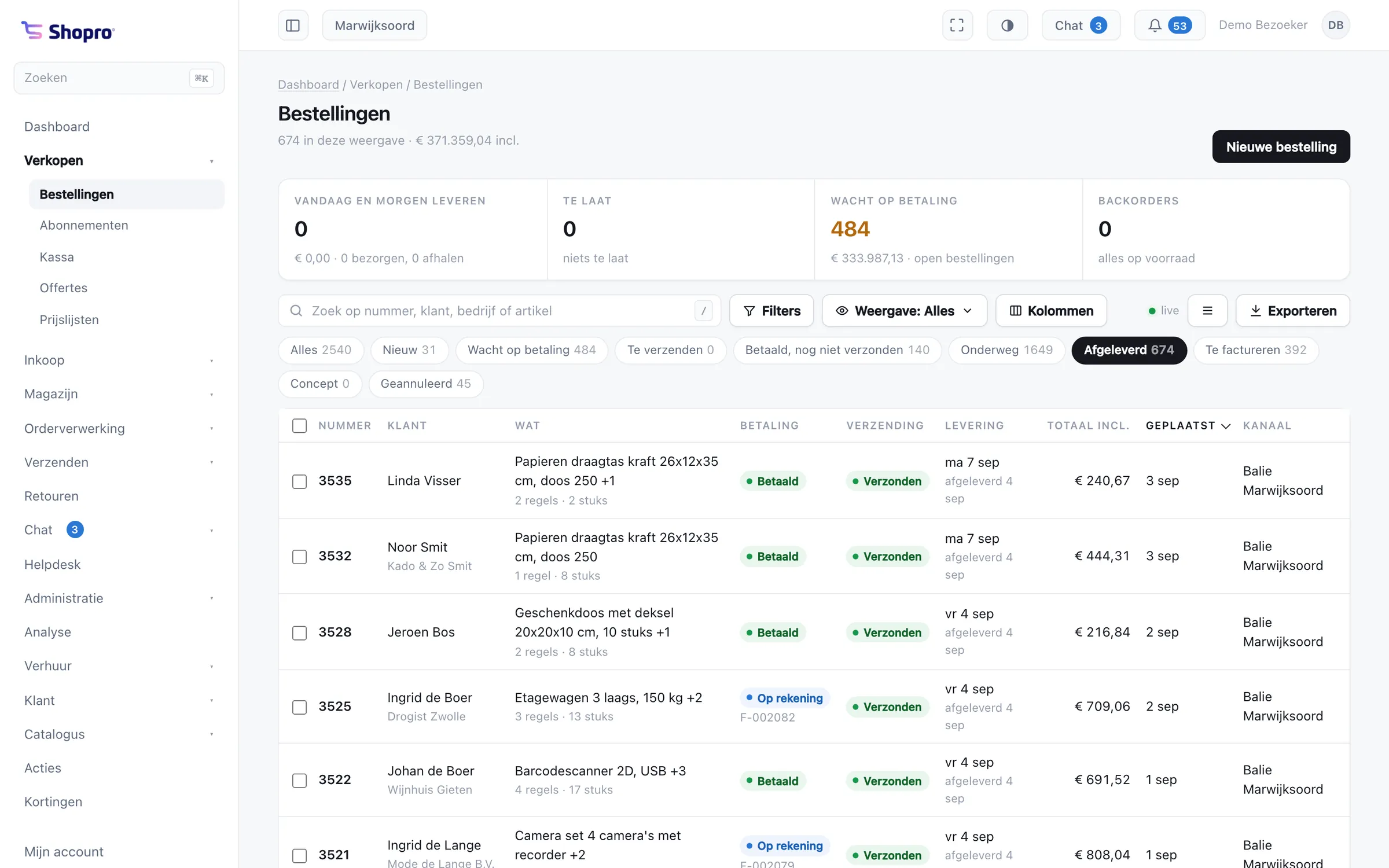1389x868 pixels.
Task: Click invoice number F-002082
Action: [x=767, y=718]
